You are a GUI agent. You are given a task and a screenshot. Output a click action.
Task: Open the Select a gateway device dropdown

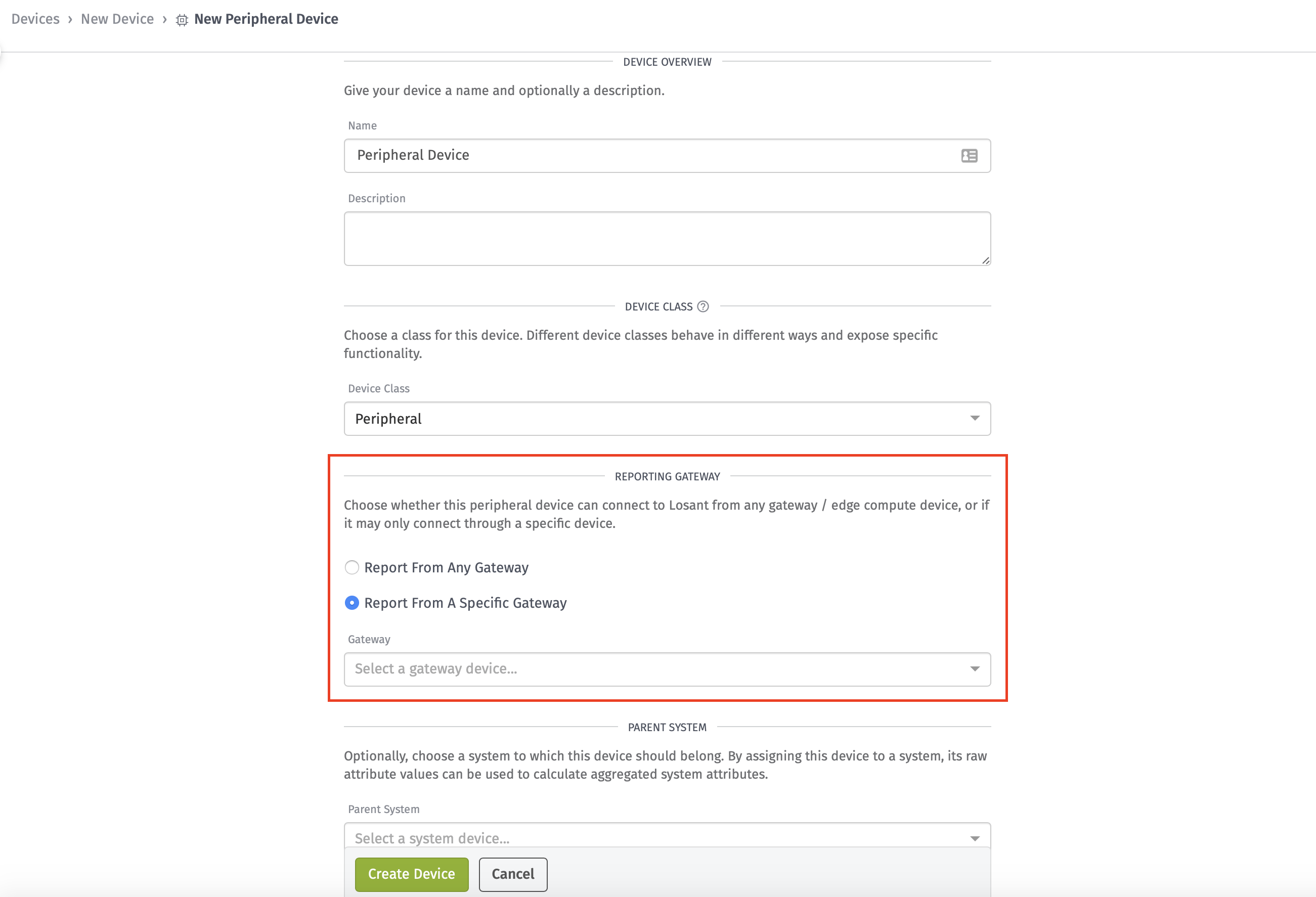tap(667, 669)
